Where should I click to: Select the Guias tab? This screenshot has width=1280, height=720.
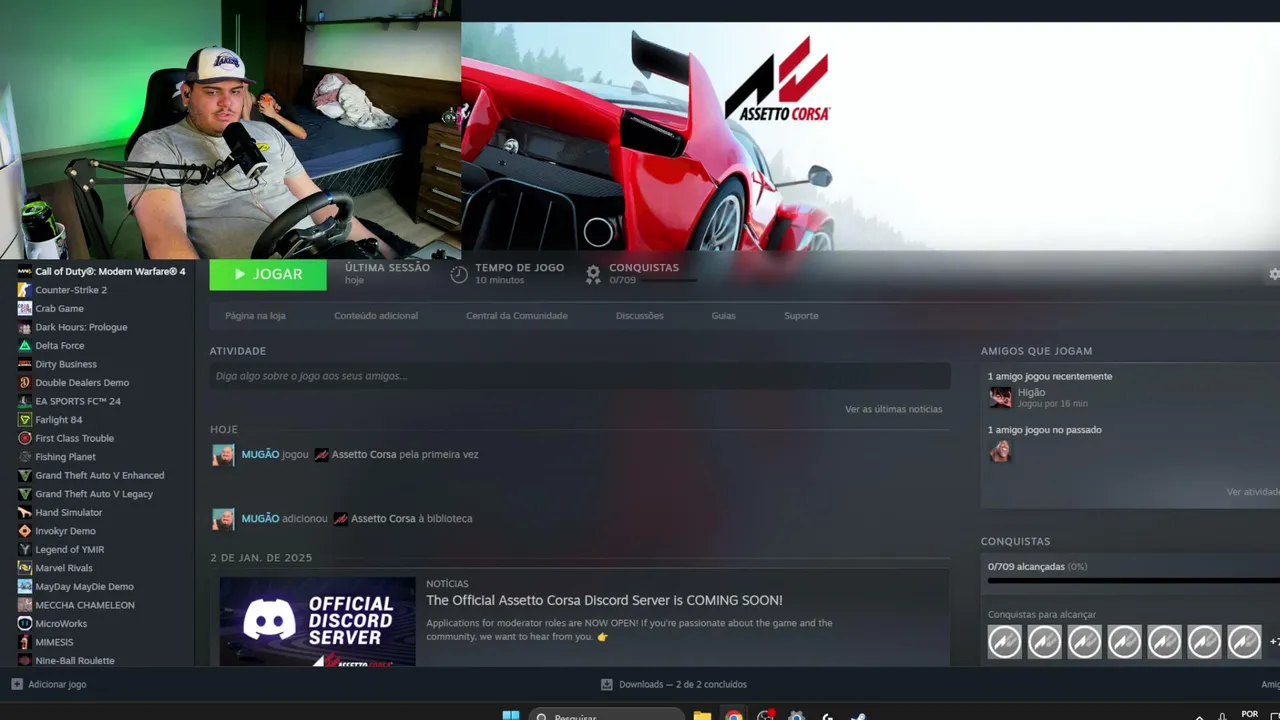[x=724, y=316]
